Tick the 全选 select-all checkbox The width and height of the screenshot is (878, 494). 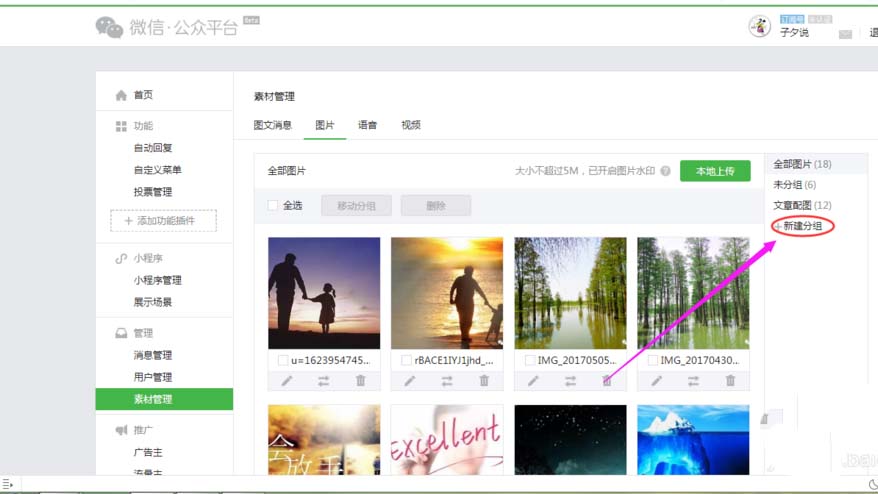273,206
